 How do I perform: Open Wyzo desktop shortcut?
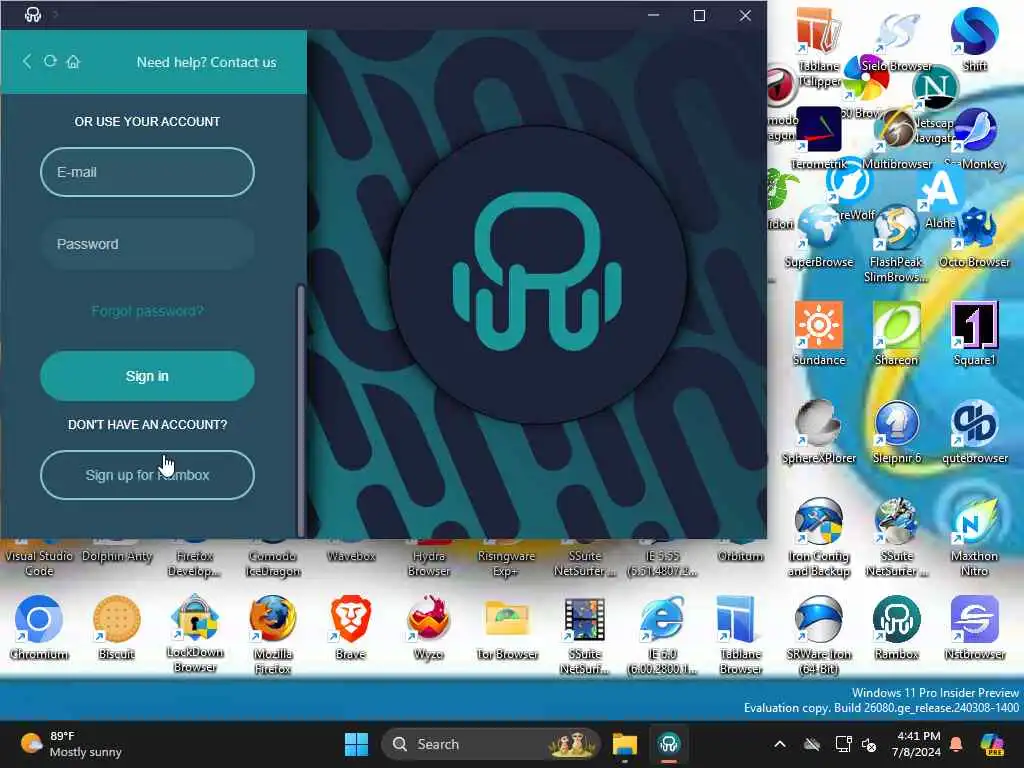click(x=428, y=627)
